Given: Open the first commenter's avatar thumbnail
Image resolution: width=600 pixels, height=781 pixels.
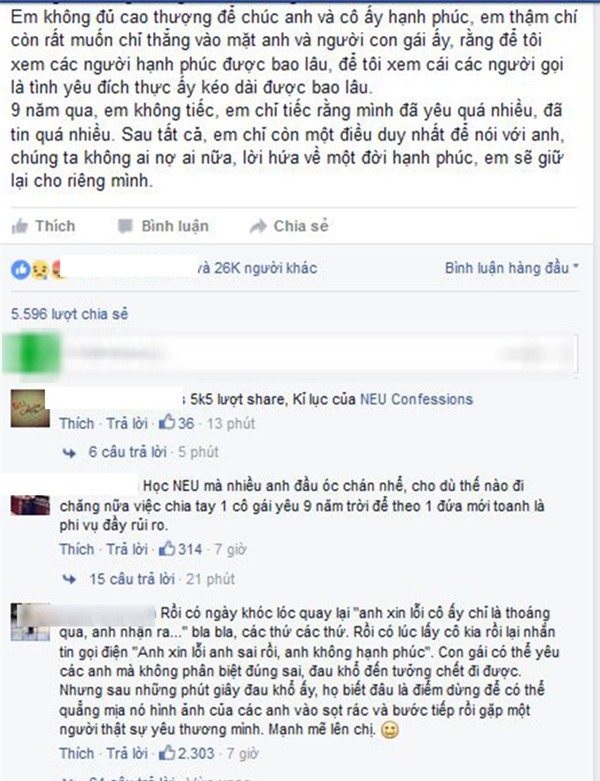Looking at the screenshot, I should pyautogui.click(x=30, y=408).
